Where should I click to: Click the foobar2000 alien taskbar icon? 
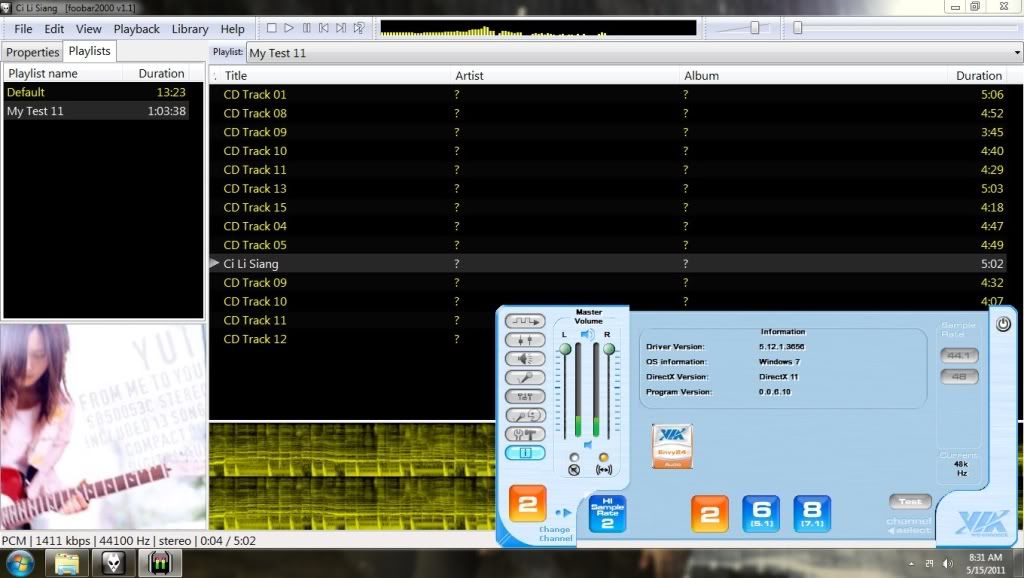[114, 563]
